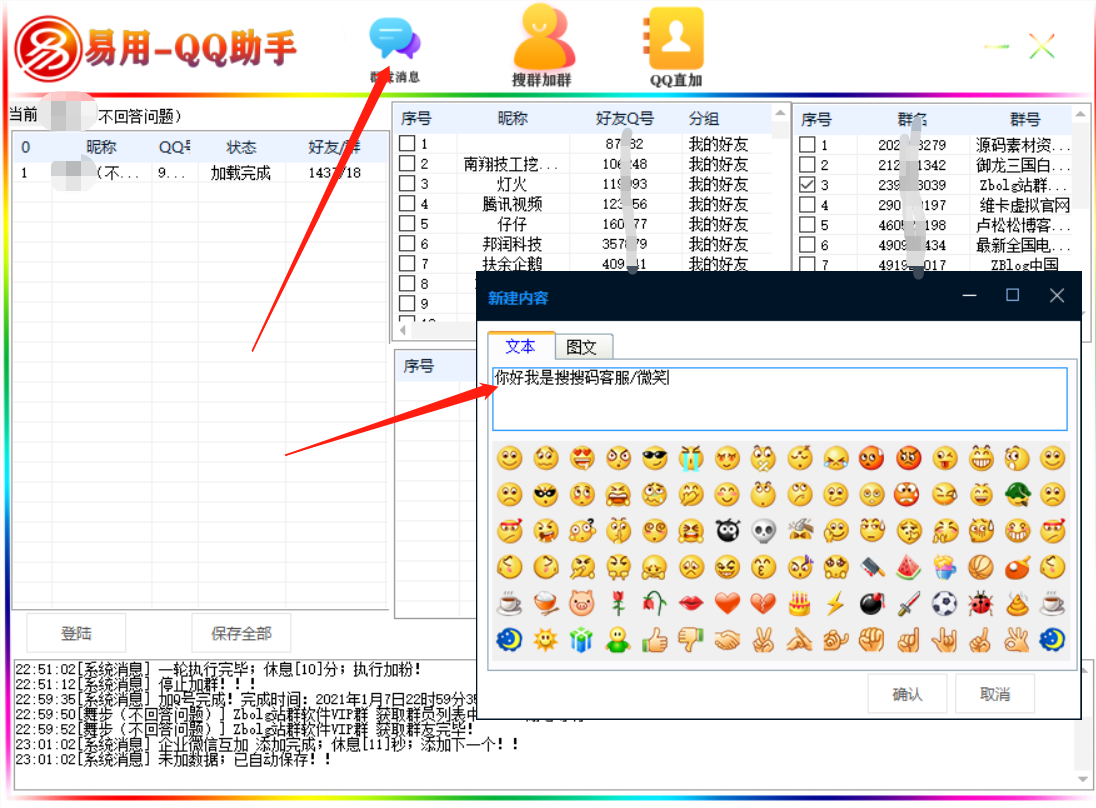
Task: Insert the rice bowl emoji
Action: 545,603
